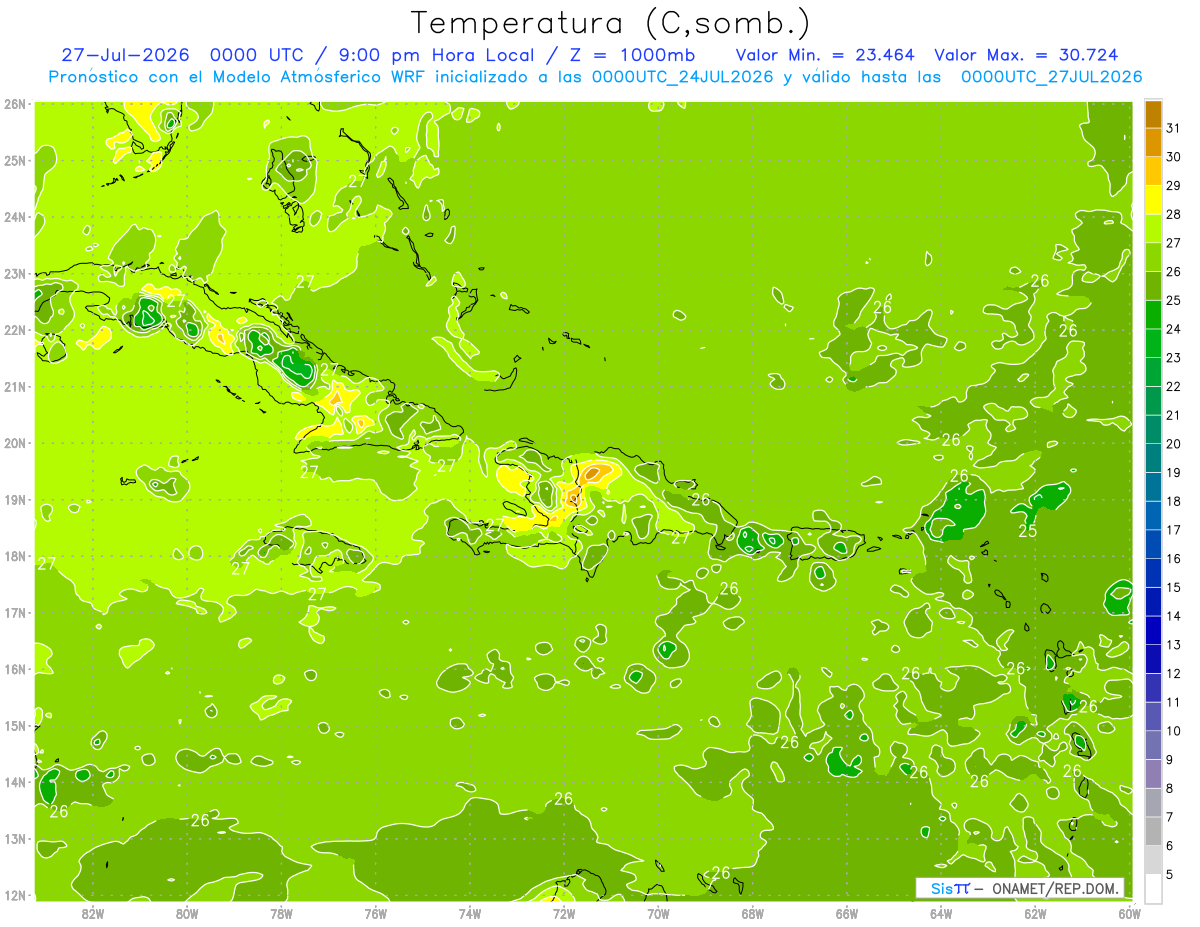This screenshot has height=927, width=1200.
Task: Click the legend value "30"
Action: coord(1174,157)
